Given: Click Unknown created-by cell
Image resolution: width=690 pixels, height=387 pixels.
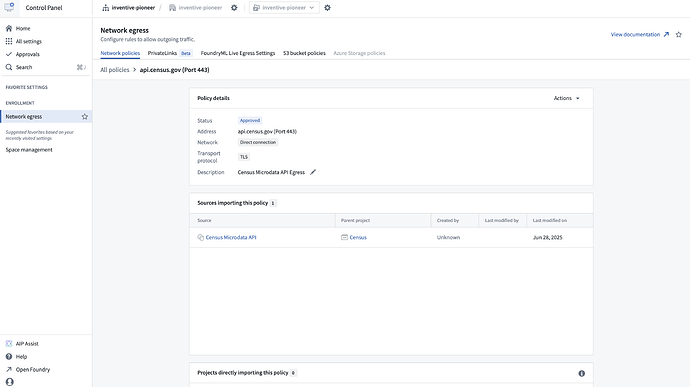Looking at the screenshot, I should [x=448, y=237].
